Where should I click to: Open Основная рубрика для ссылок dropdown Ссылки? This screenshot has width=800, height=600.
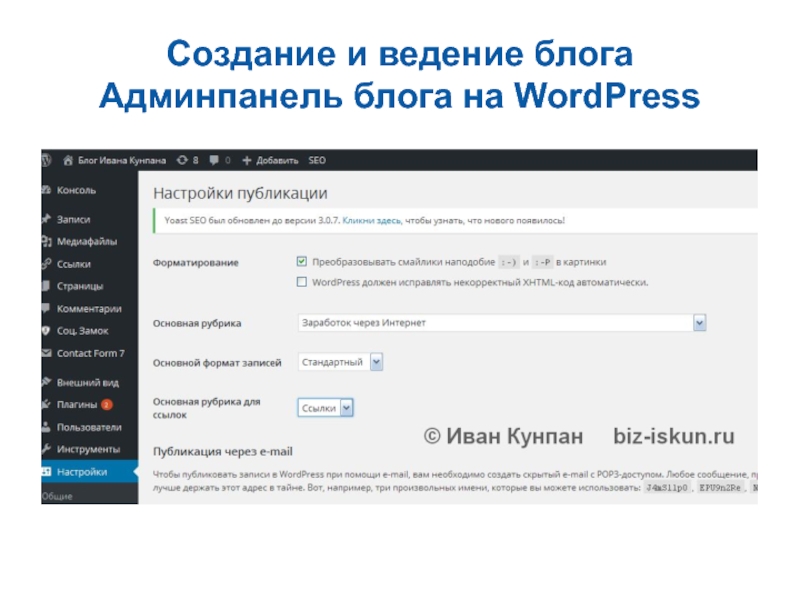(x=326, y=408)
